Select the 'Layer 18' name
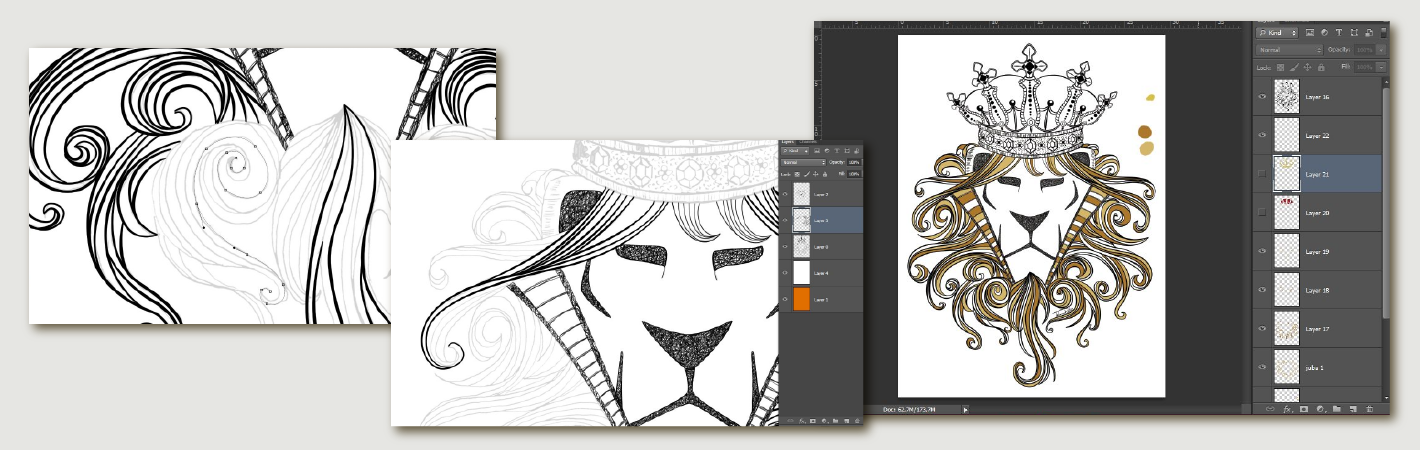 tap(1318, 290)
